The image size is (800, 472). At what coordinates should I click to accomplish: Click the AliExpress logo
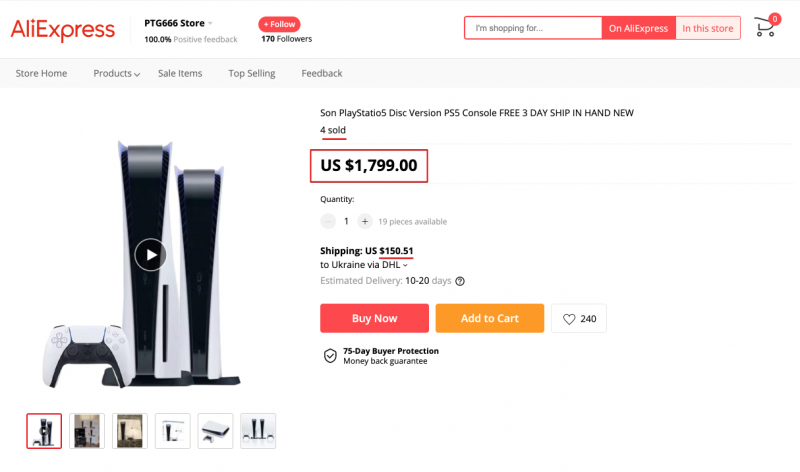tap(63, 30)
